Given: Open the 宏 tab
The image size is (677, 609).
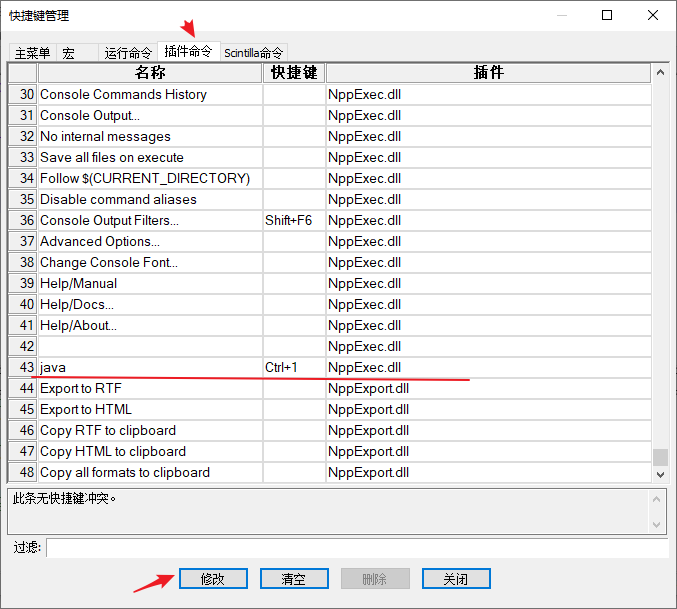Looking at the screenshot, I should coord(70,53).
